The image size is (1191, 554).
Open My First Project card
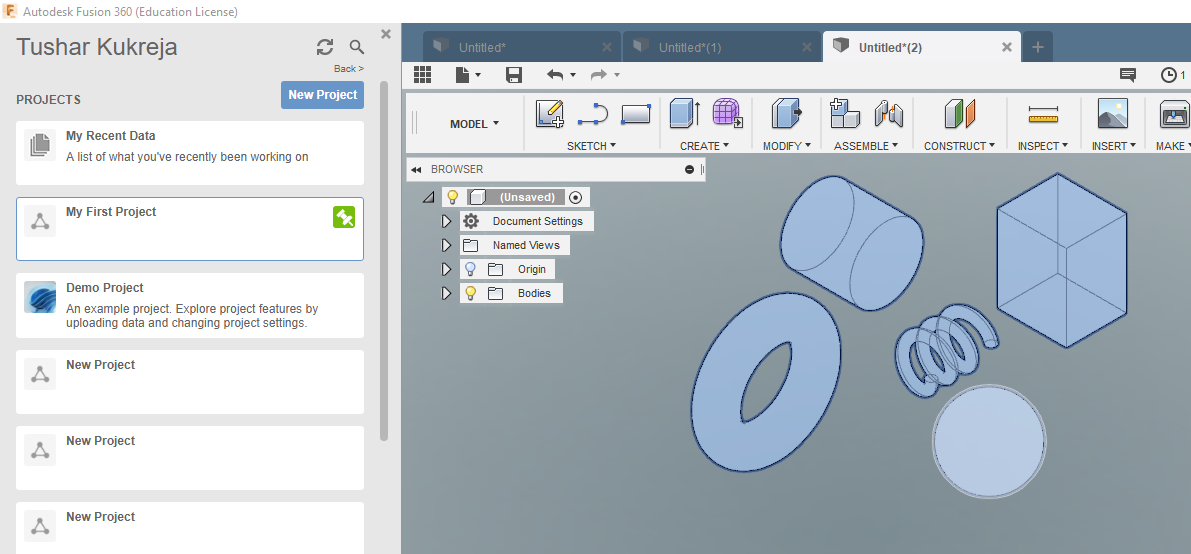(x=190, y=229)
